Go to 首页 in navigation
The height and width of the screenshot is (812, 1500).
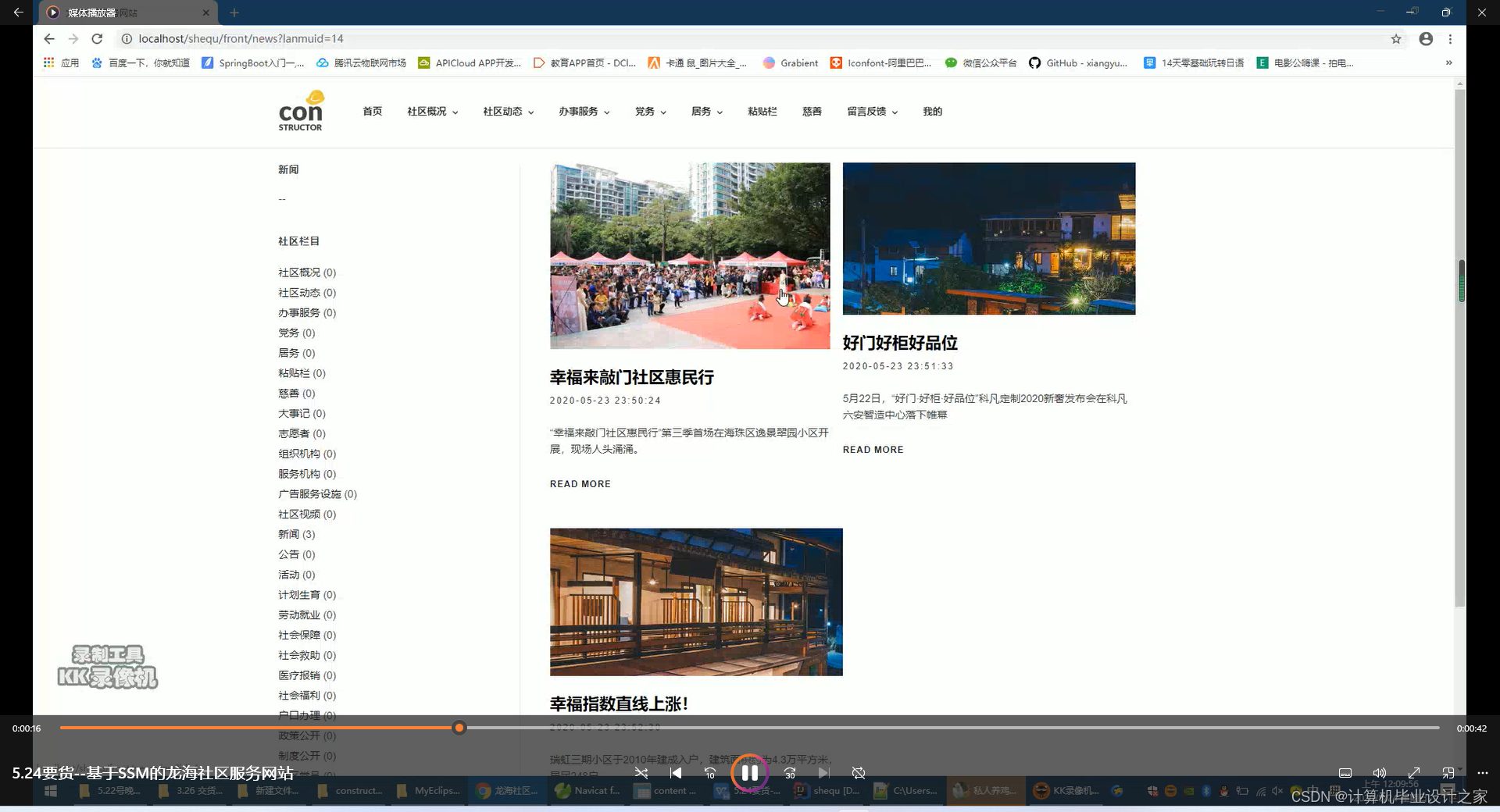tap(372, 111)
